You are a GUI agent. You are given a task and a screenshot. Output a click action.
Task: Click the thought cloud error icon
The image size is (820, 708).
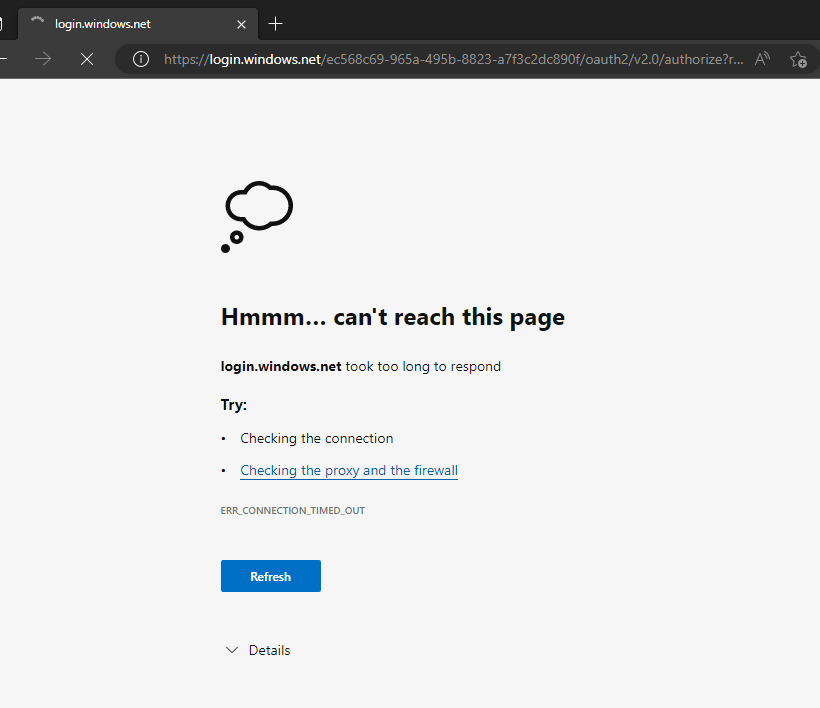(x=257, y=216)
